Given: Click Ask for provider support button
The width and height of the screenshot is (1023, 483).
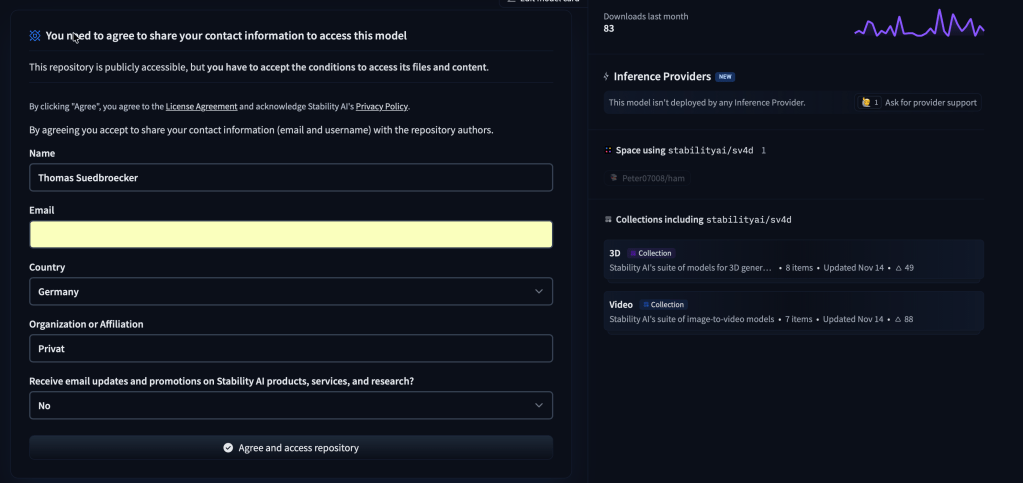Looking at the screenshot, I should point(919,102).
